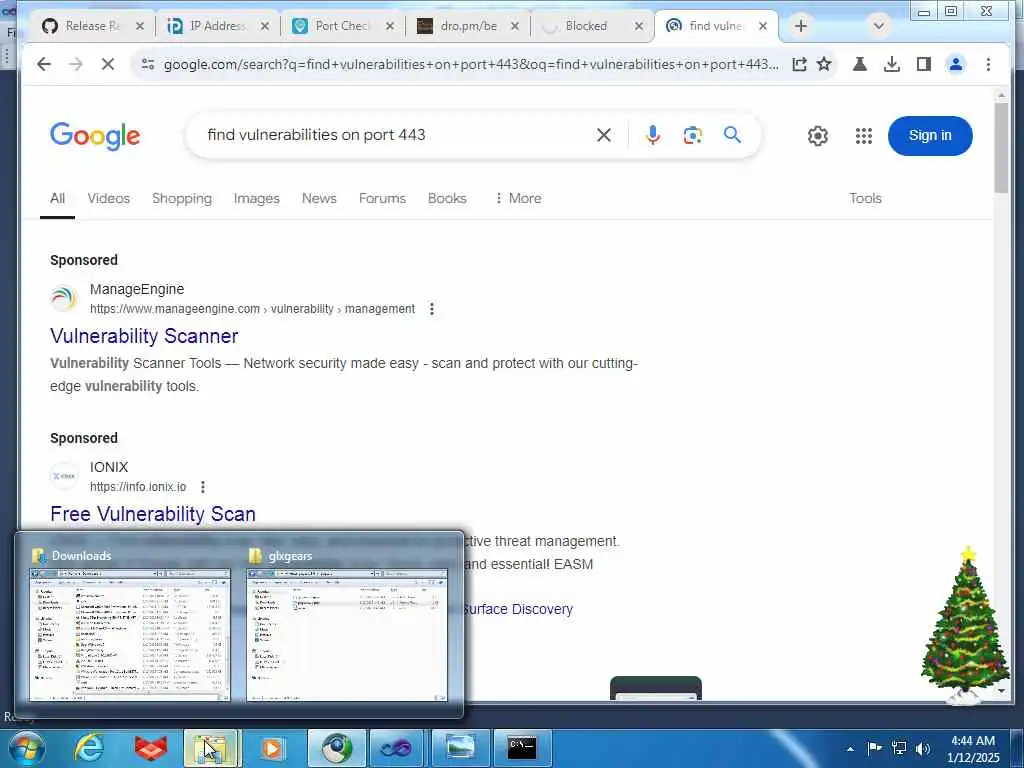The width and height of the screenshot is (1024, 768).
Task: Click the ManageEngine site URL
Action: 253,309
